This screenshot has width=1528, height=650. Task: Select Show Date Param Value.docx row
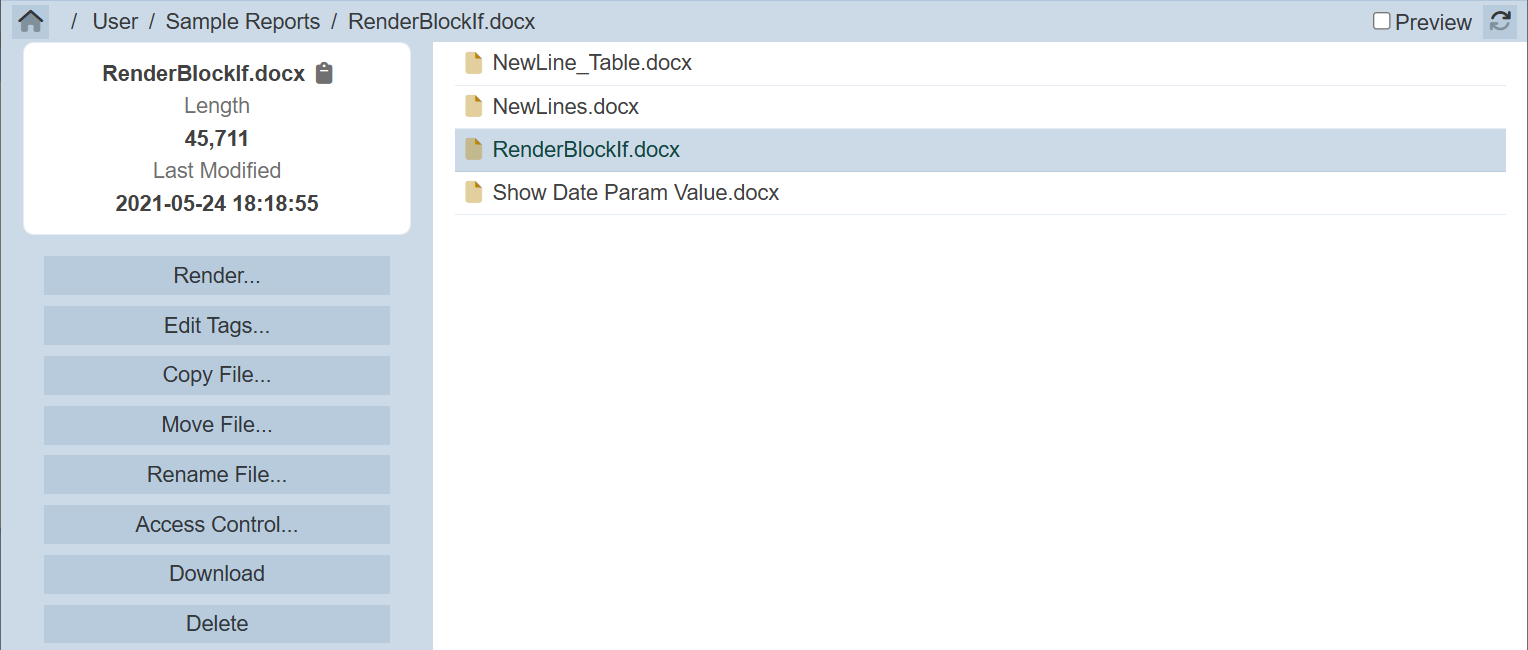pyautogui.click(x=636, y=193)
